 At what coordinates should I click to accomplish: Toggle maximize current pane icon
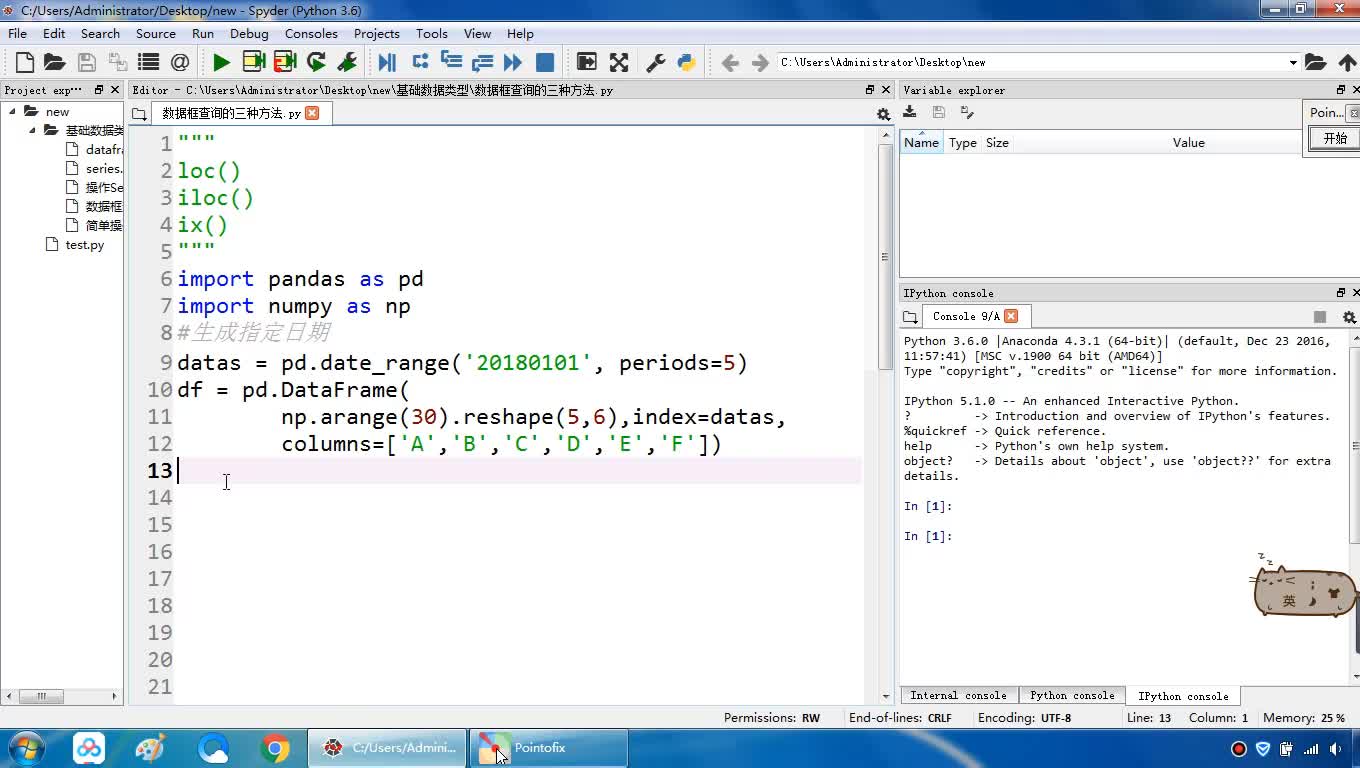coord(587,62)
